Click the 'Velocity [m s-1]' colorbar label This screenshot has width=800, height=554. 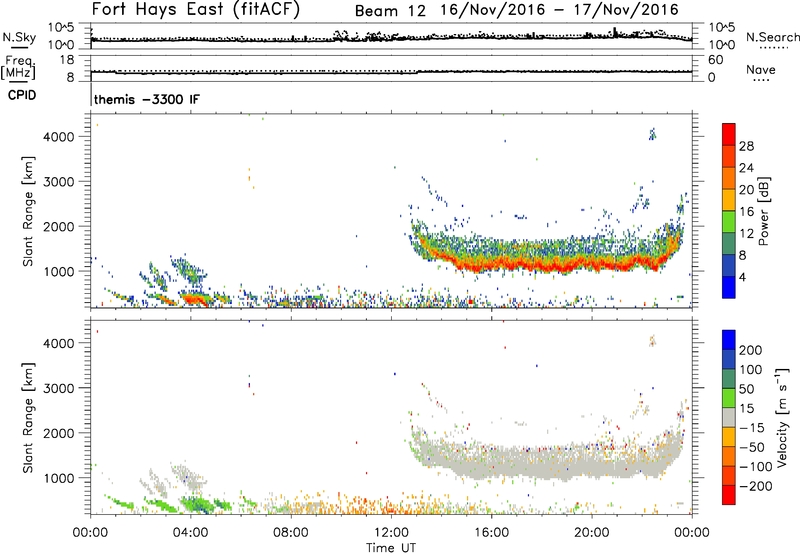782,417
